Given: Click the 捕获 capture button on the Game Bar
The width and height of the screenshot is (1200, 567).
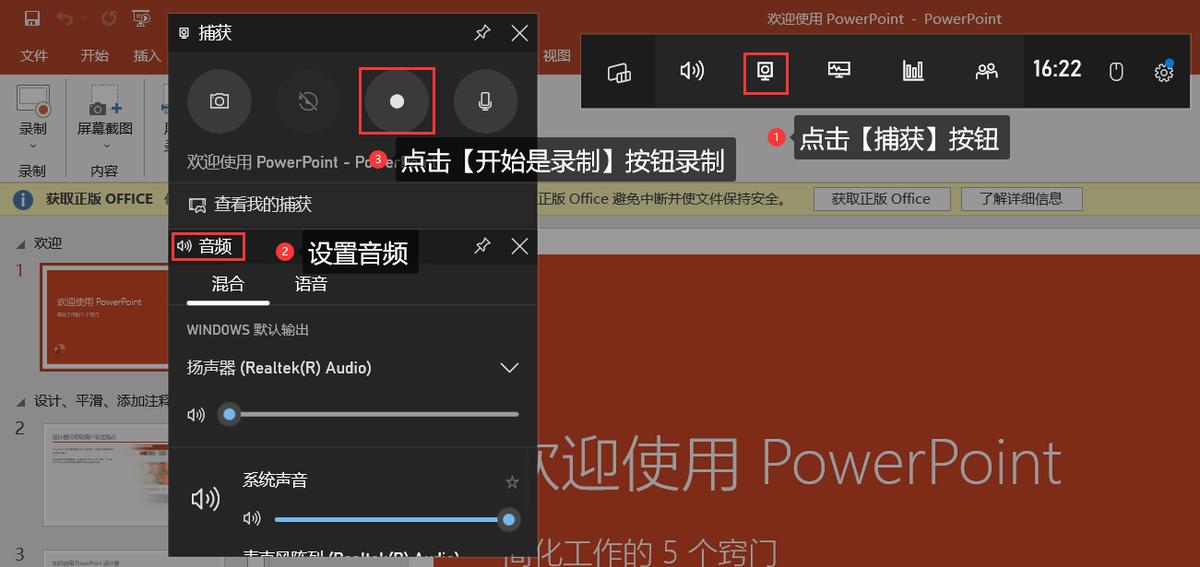Looking at the screenshot, I should pyautogui.click(x=765, y=72).
